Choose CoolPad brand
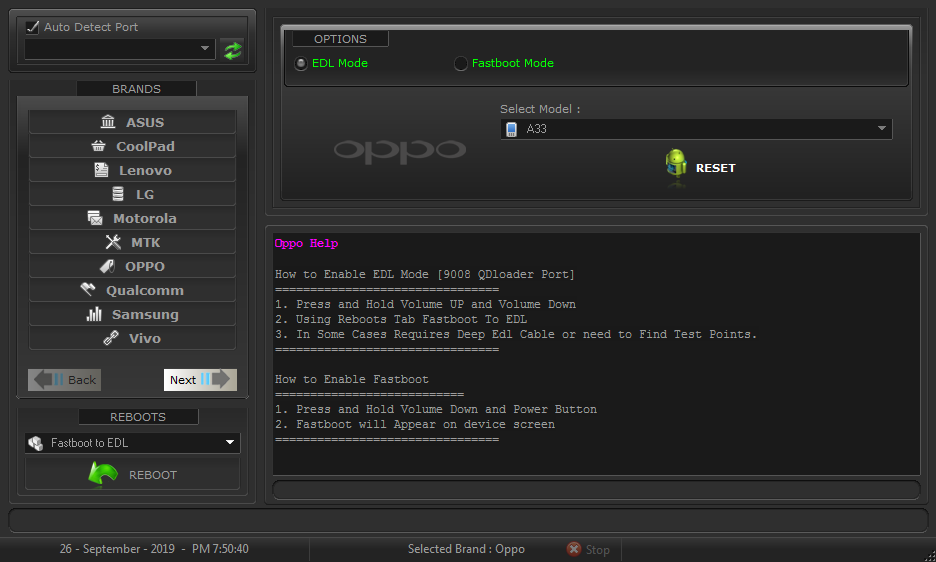936x562 pixels. pyautogui.click(x=133, y=146)
